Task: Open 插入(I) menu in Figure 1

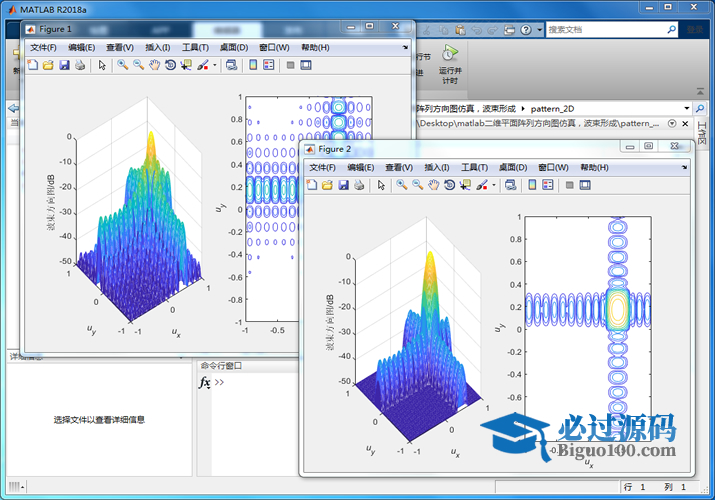Action: pyautogui.click(x=157, y=47)
